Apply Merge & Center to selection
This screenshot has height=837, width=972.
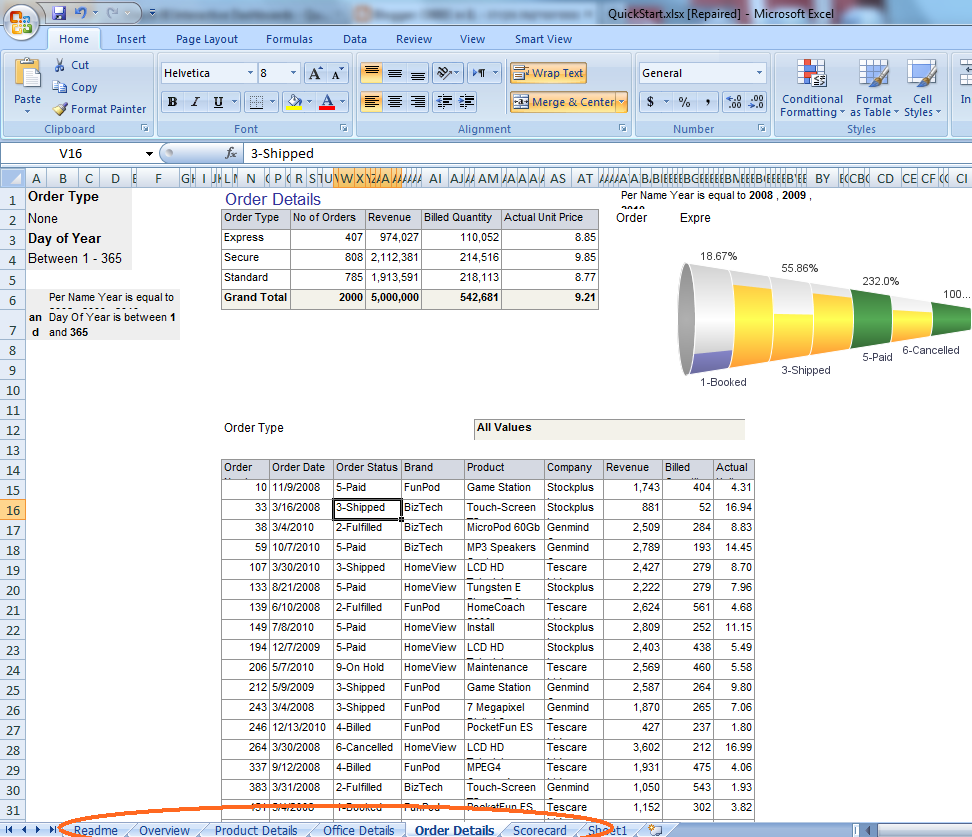click(563, 101)
